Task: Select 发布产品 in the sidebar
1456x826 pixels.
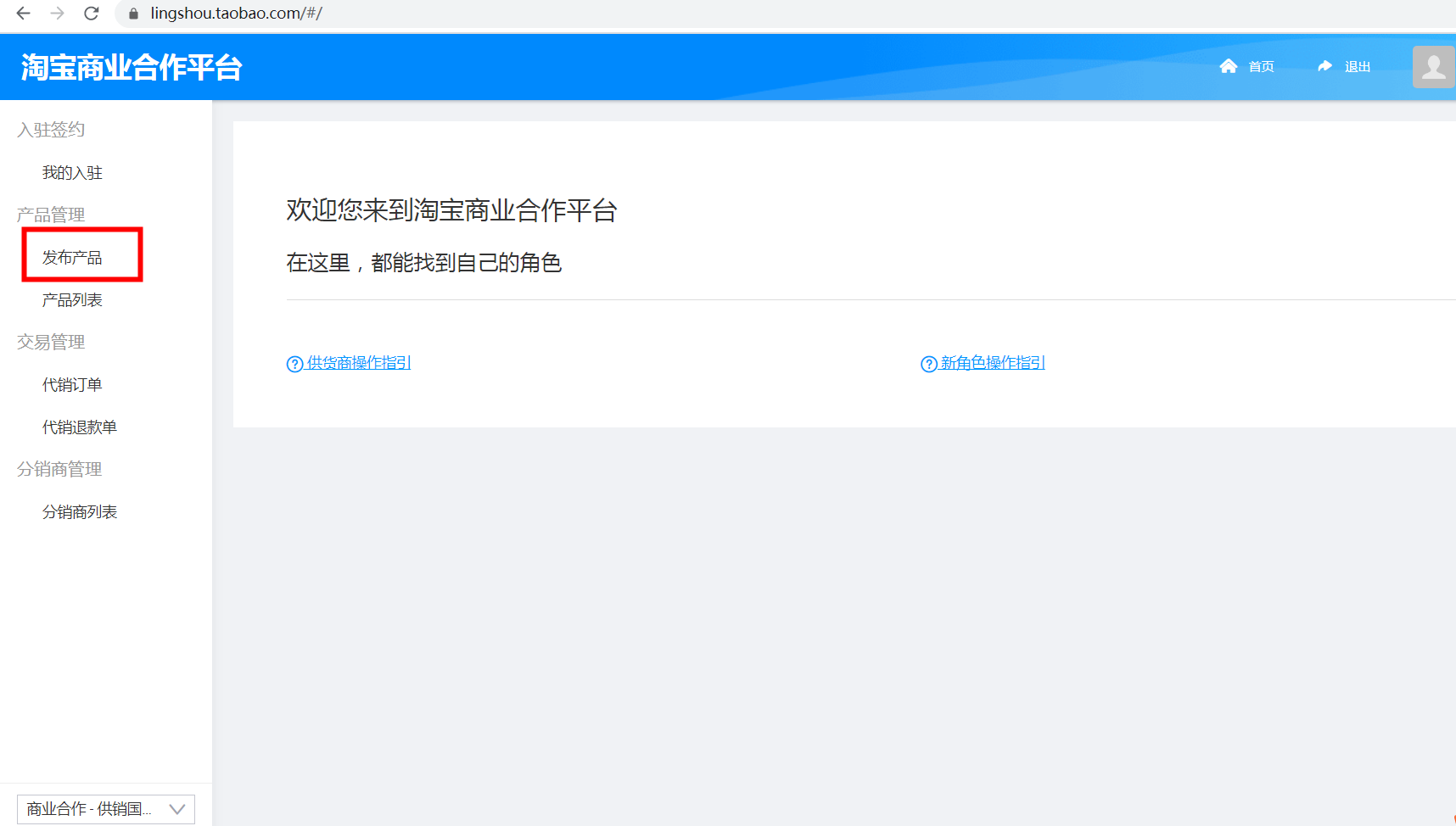Action: (72, 258)
